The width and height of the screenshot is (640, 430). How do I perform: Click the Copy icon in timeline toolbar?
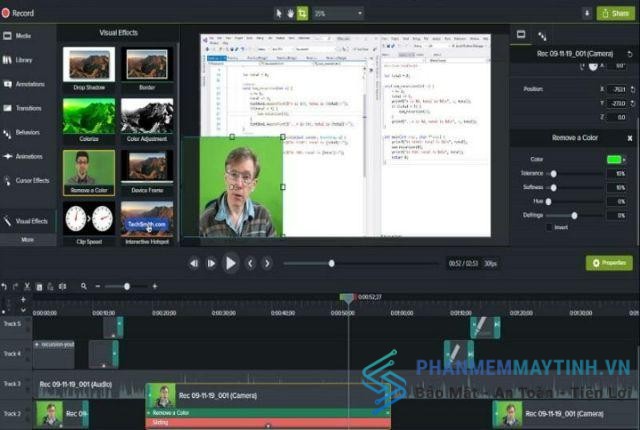click(39, 287)
